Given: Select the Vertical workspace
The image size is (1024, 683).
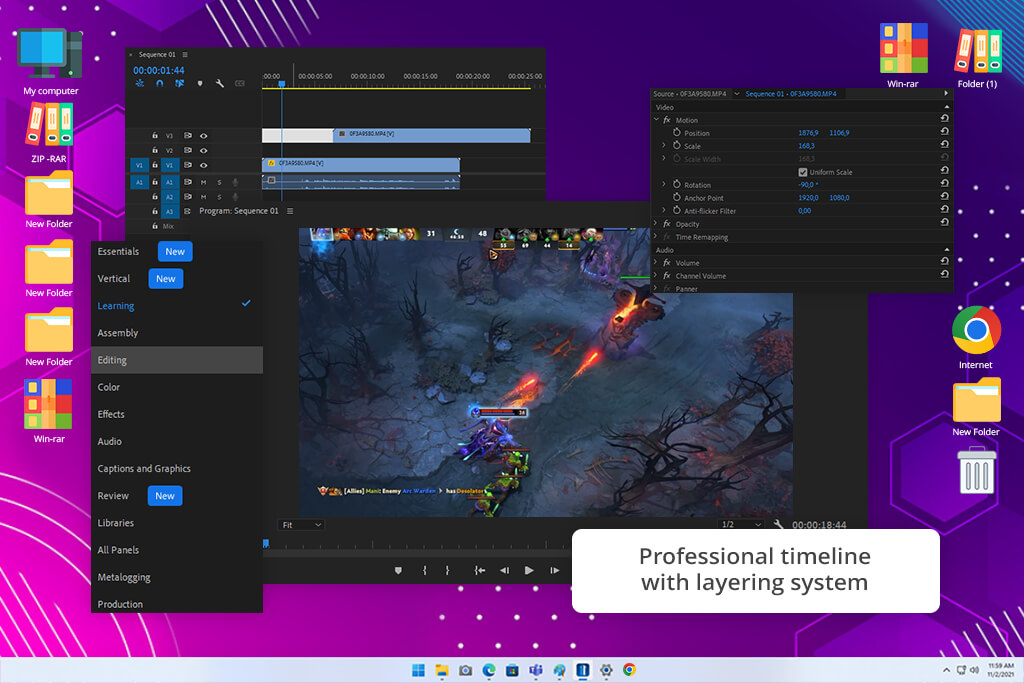Looking at the screenshot, I should coord(114,279).
